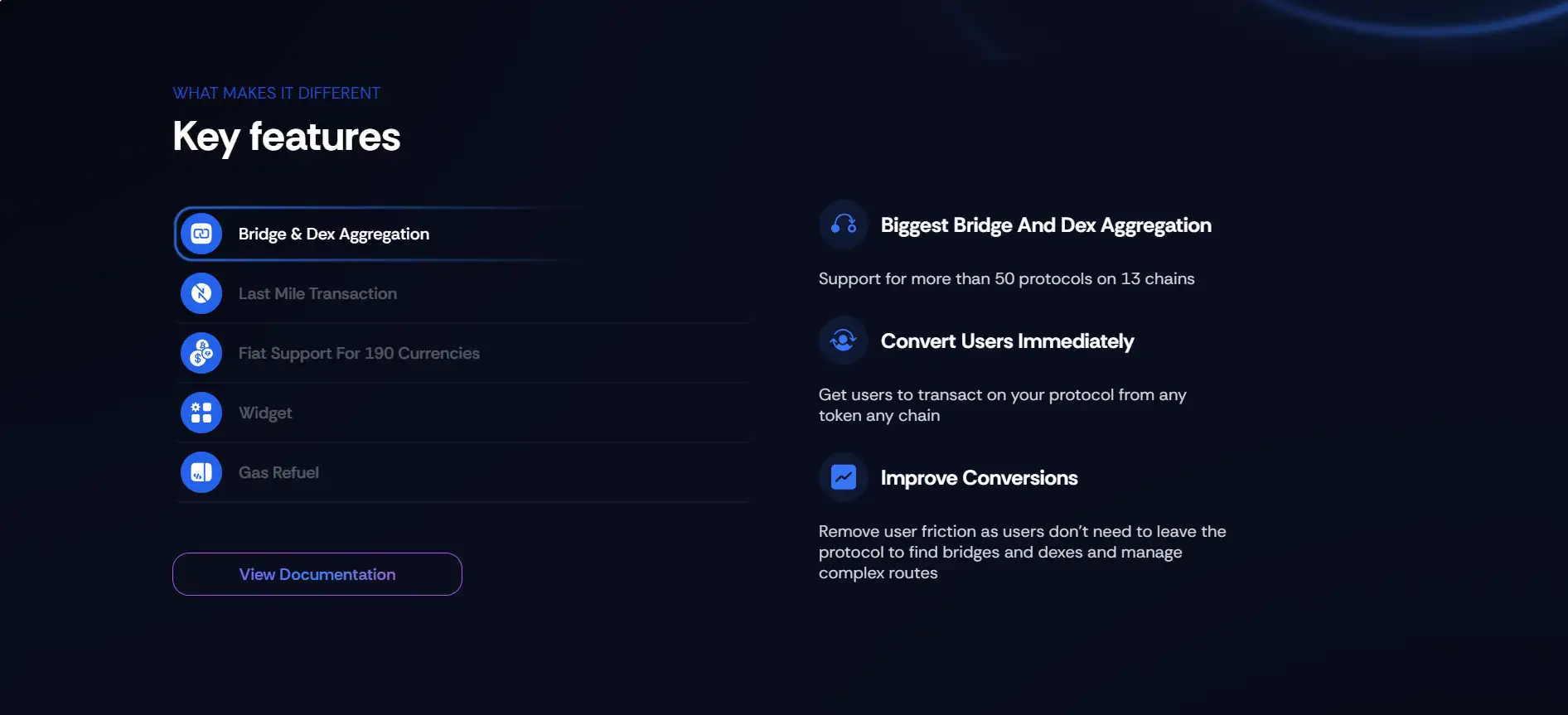Click the icon beside Biggest Bridge And Dex Aggregation
This screenshot has width=1568, height=715.
coord(844,225)
